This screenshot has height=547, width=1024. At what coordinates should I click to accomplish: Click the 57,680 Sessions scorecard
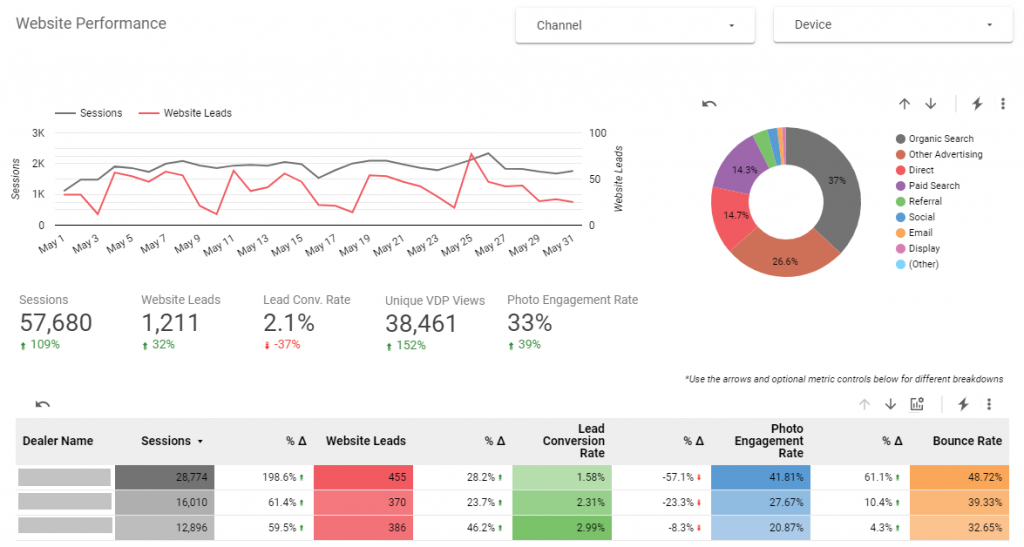pyautogui.click(x=56, y=322)
